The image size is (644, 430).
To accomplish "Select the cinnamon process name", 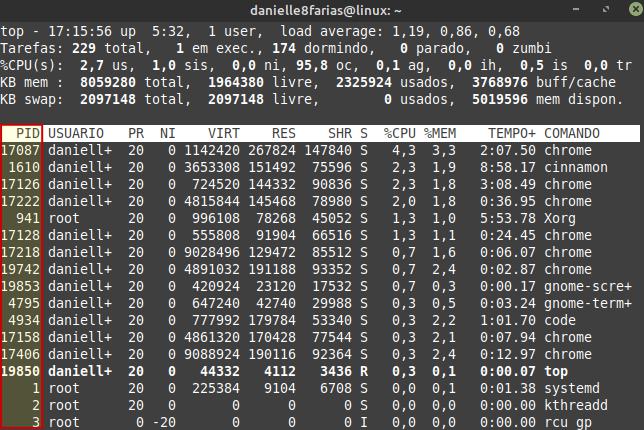I will click(x=576, y=166).
